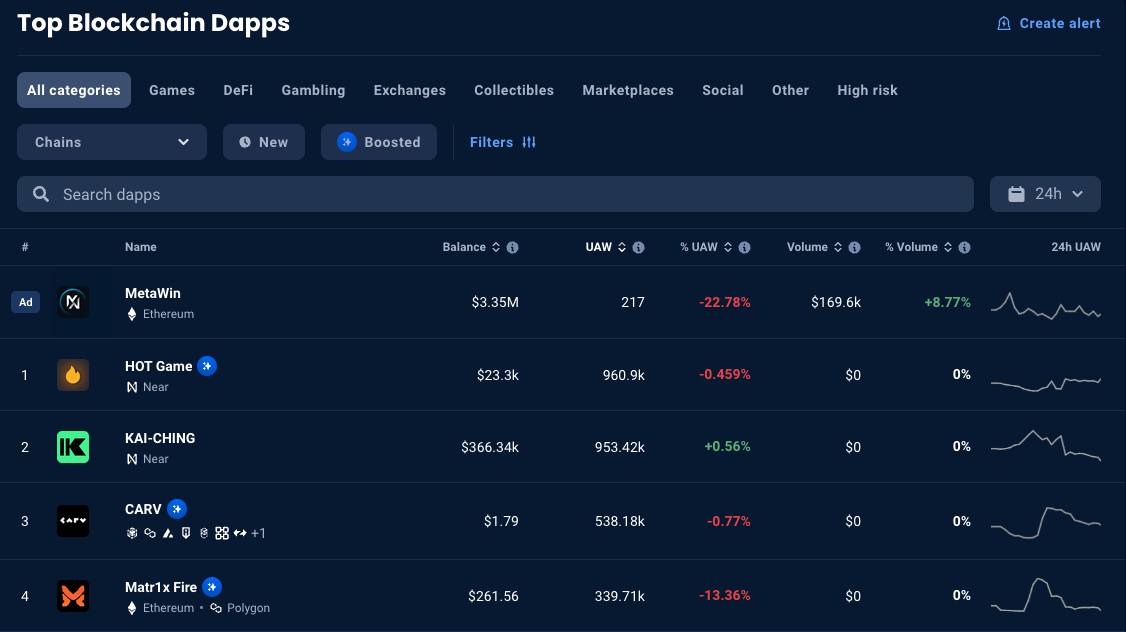Focus the Search dapps field
Screen dimensions: 1126x632
coord(495,194)
